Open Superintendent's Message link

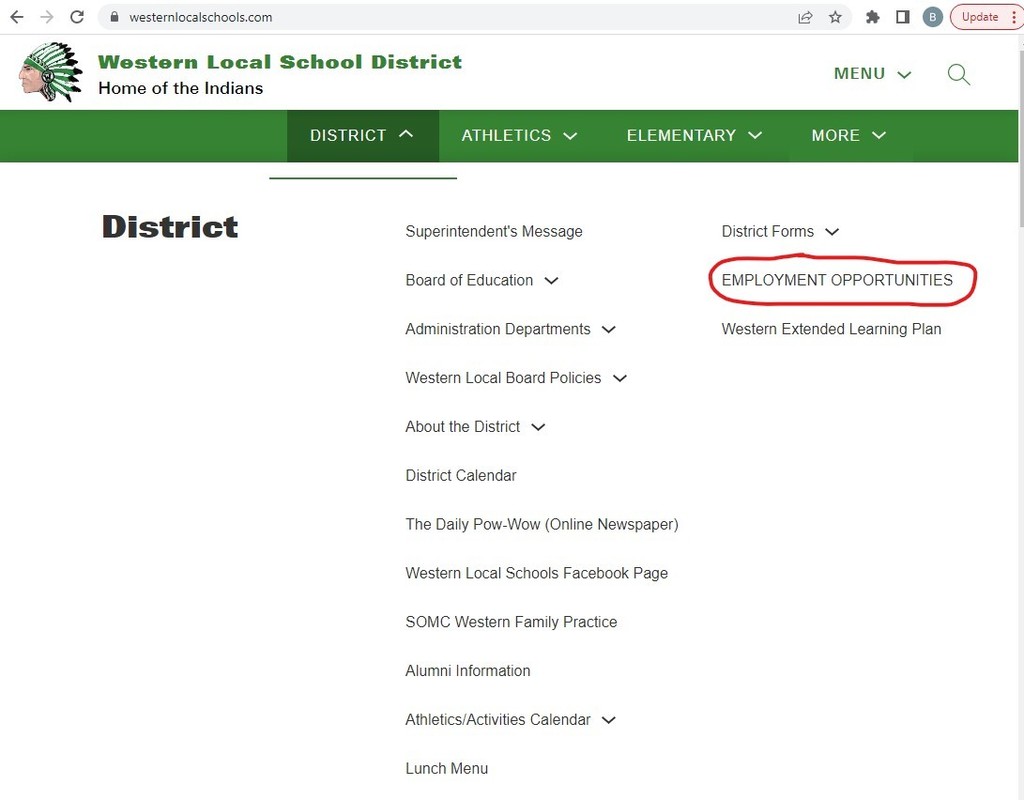point(494,232)
